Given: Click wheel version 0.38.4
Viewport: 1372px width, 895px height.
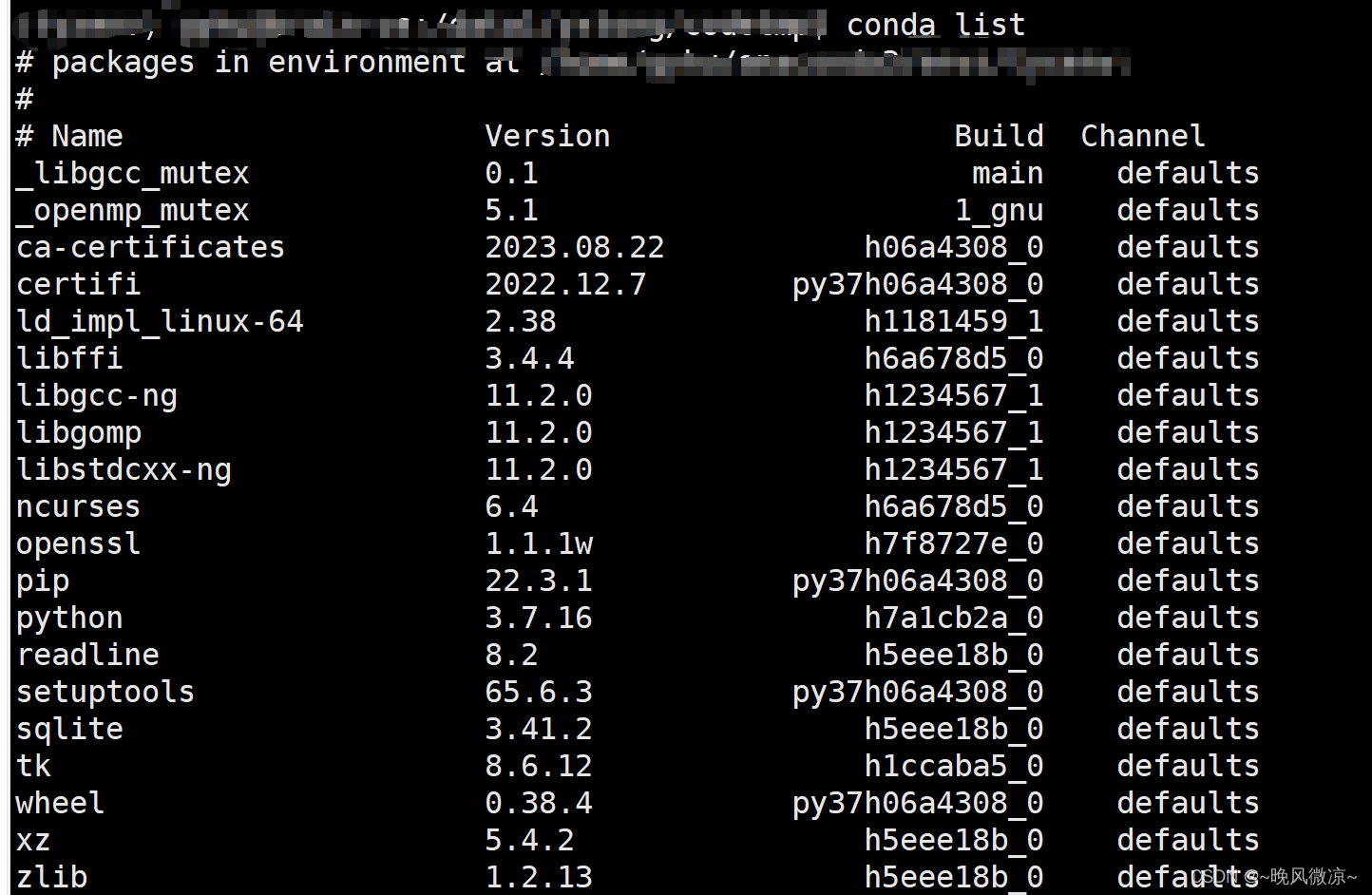Looking at the screenshot, I should tap(539, 803).
